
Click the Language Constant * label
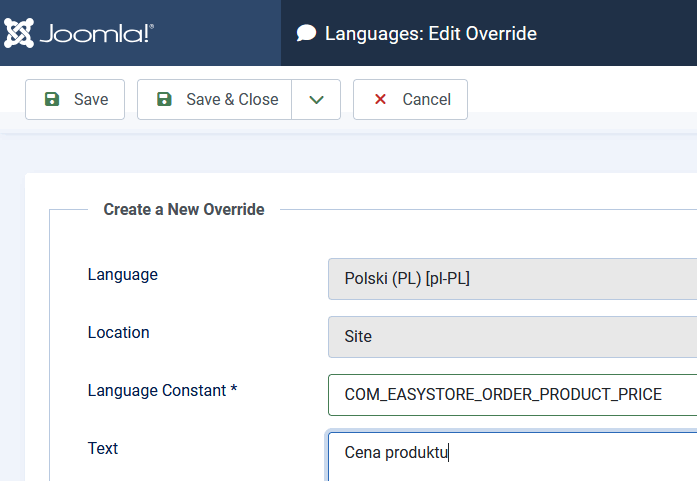click(162, 391)
